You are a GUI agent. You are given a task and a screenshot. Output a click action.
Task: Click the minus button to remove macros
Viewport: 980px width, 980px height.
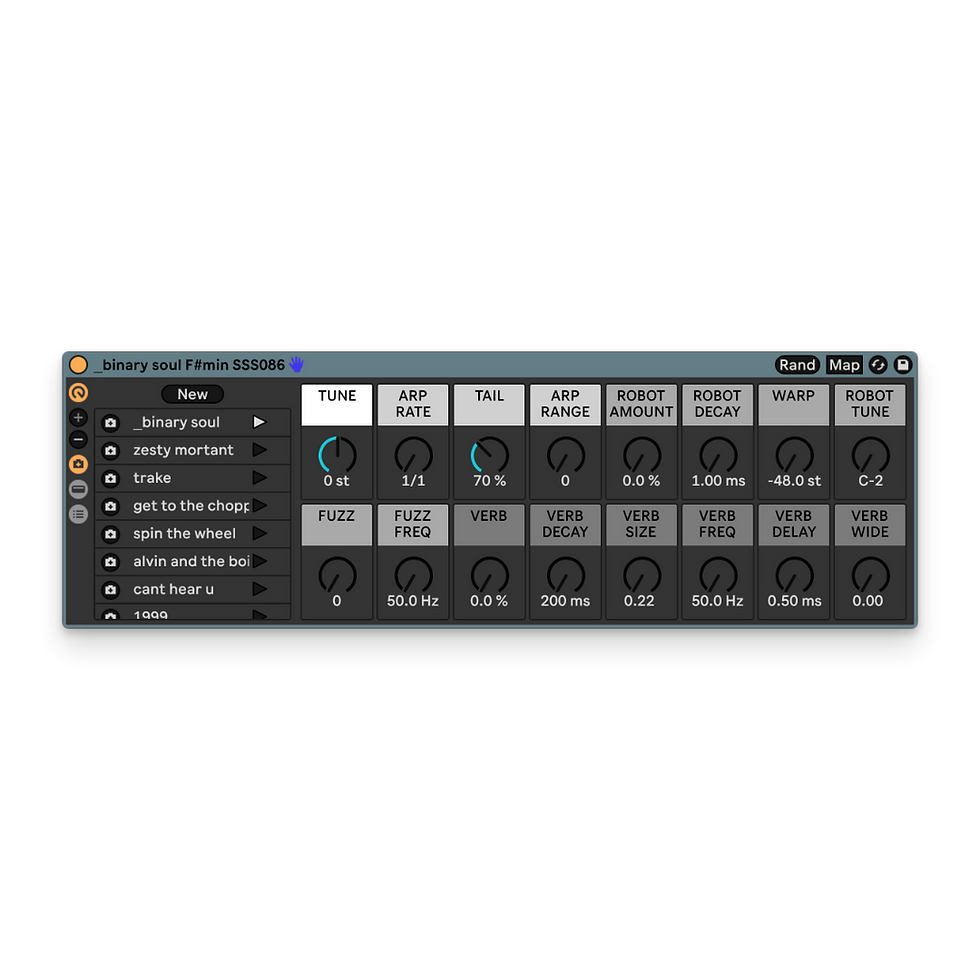pos(78,440)
